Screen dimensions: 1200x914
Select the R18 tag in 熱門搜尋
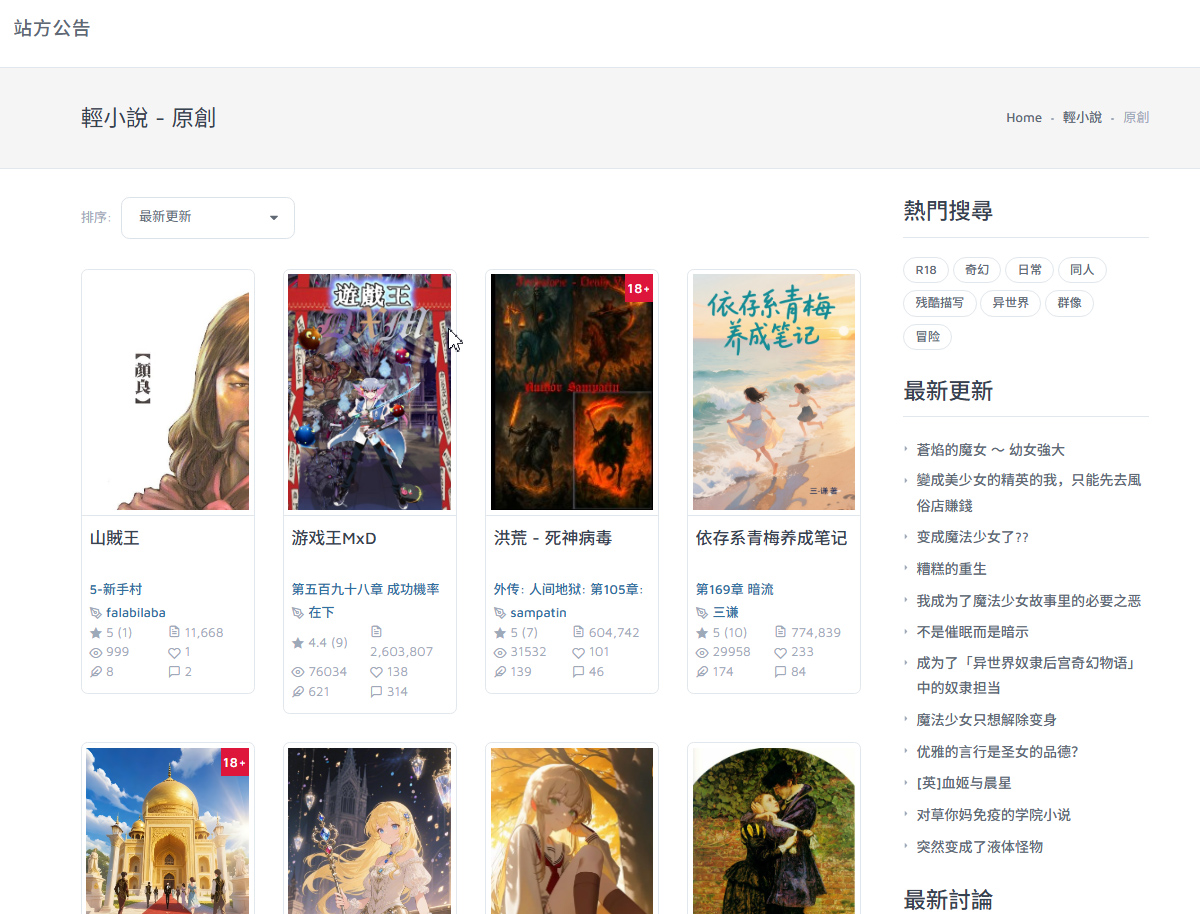(926, 270)
